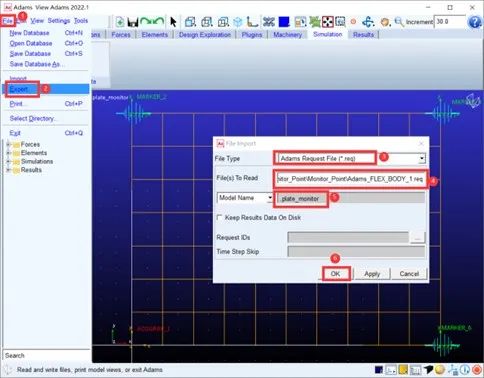484x378 pixels.
Task: Click the red-bordered fit view icon
Action: pos(328,22)
